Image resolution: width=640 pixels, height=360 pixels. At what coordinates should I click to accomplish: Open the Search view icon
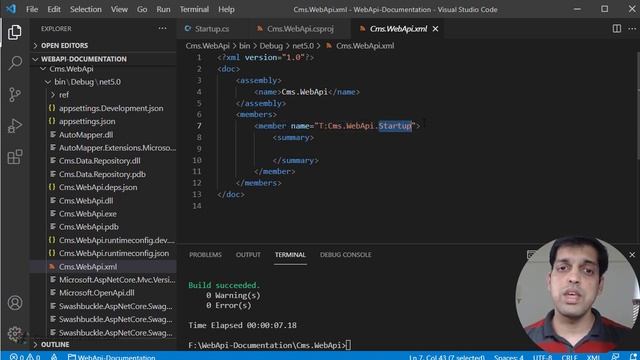tap(15, 63)
